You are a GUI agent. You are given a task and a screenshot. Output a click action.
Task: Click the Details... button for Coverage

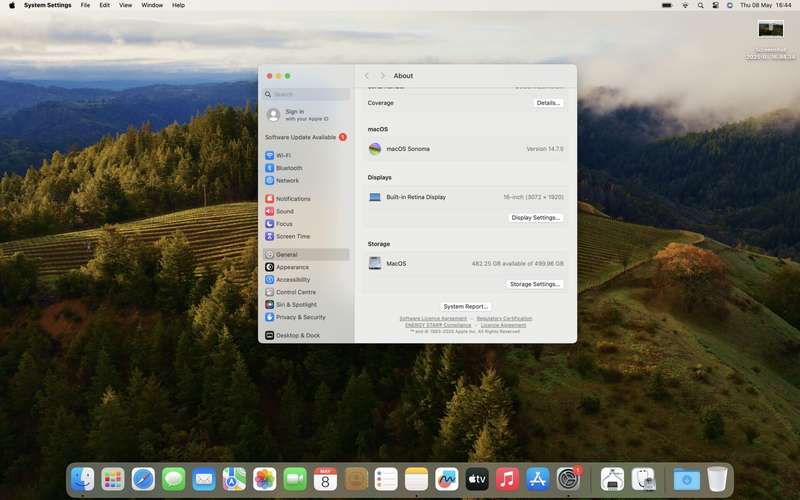(x=548, y=103)
